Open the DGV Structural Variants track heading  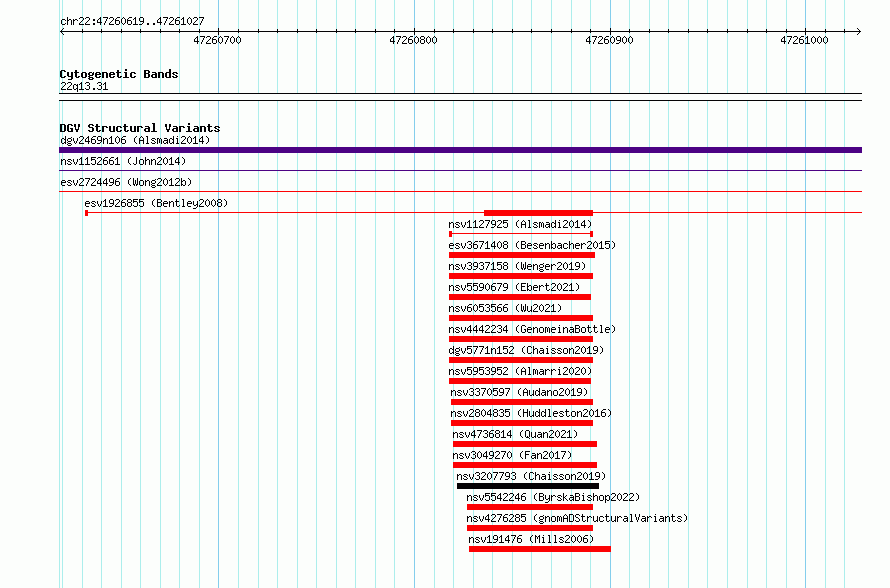pyautogui.click(x=140, y=128)
